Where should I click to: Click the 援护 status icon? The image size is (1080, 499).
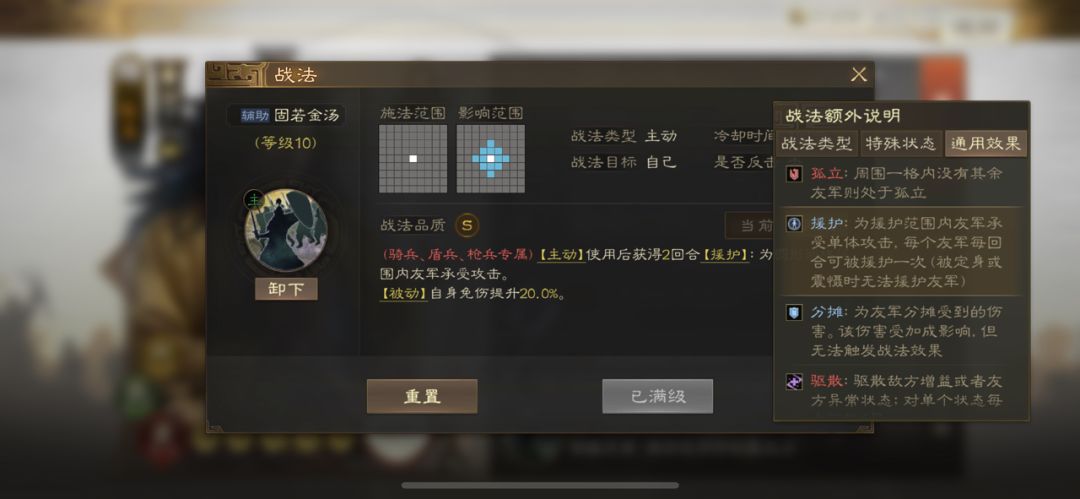pos(794,223)
